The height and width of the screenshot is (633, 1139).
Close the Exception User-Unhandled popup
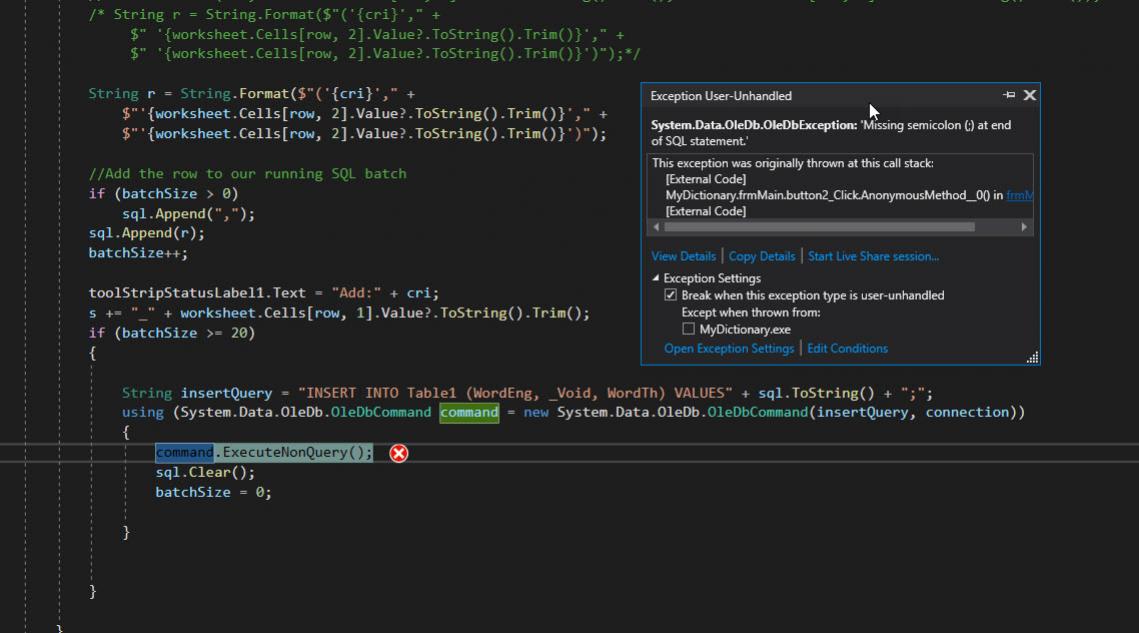click(1029, 95)
